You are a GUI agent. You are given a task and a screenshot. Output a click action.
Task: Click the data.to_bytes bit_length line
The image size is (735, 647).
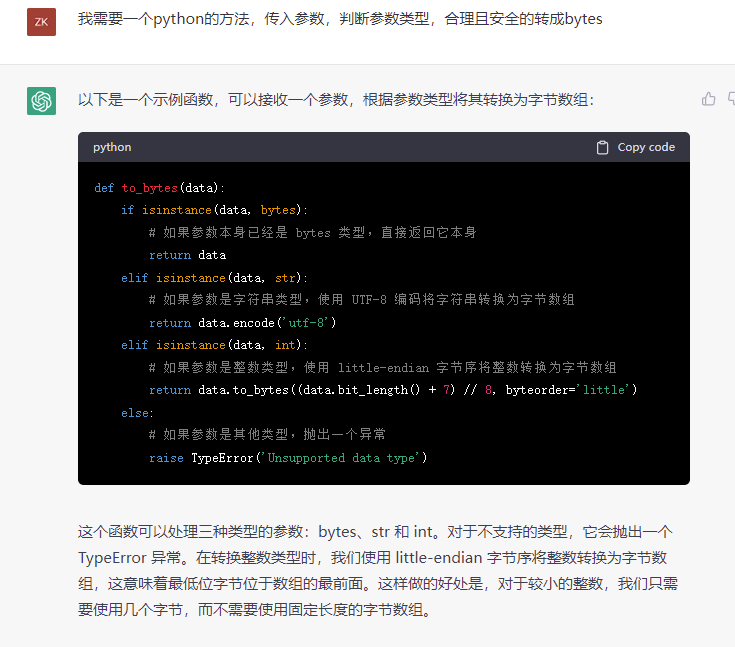[x=393, y=390]
